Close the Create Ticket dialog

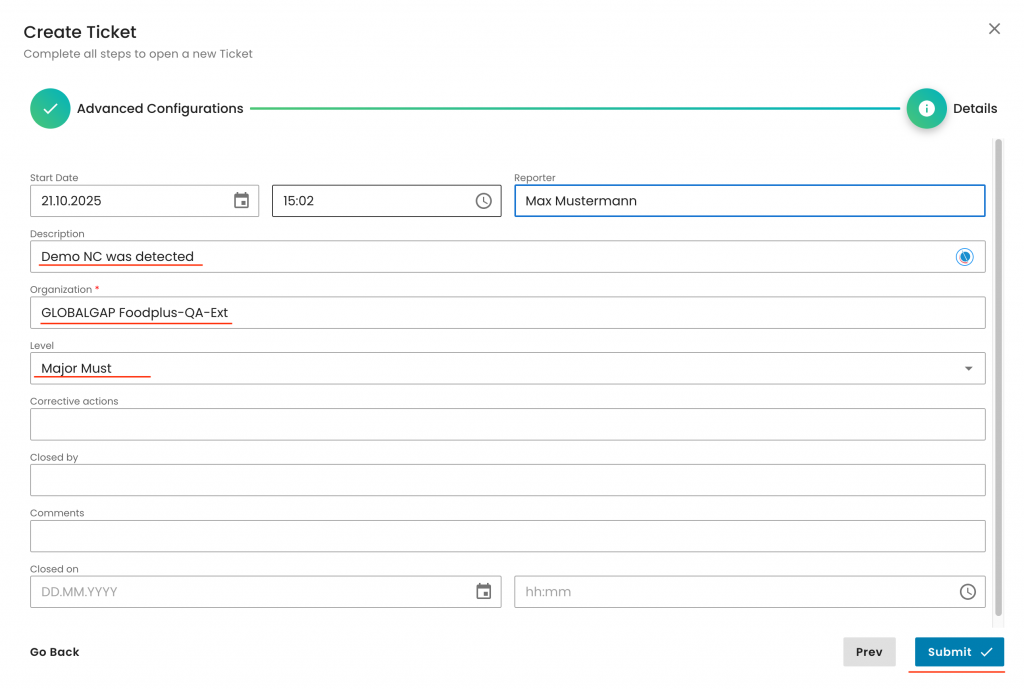(994, 29)
